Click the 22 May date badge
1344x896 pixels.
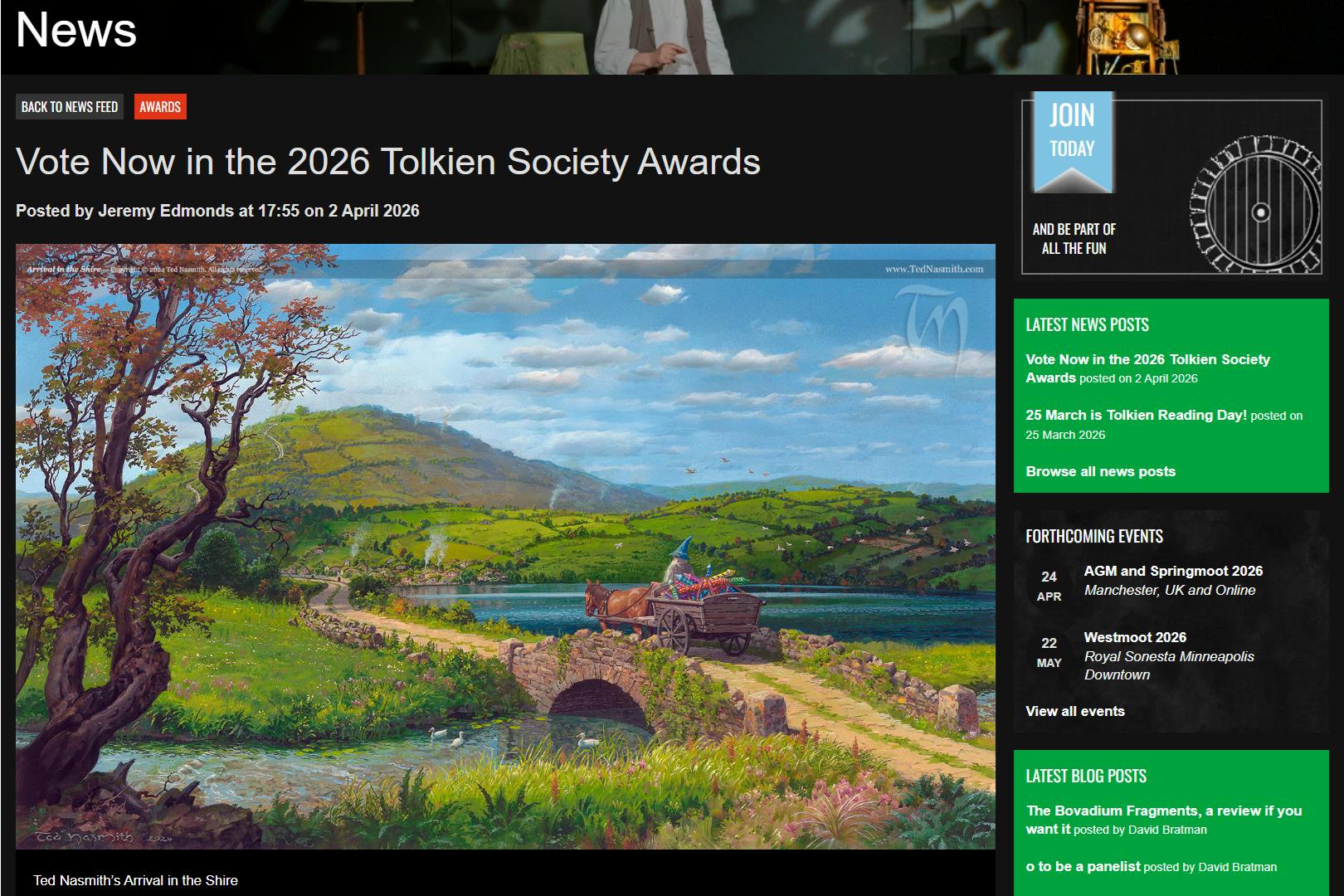click(x=1049, y=652)
